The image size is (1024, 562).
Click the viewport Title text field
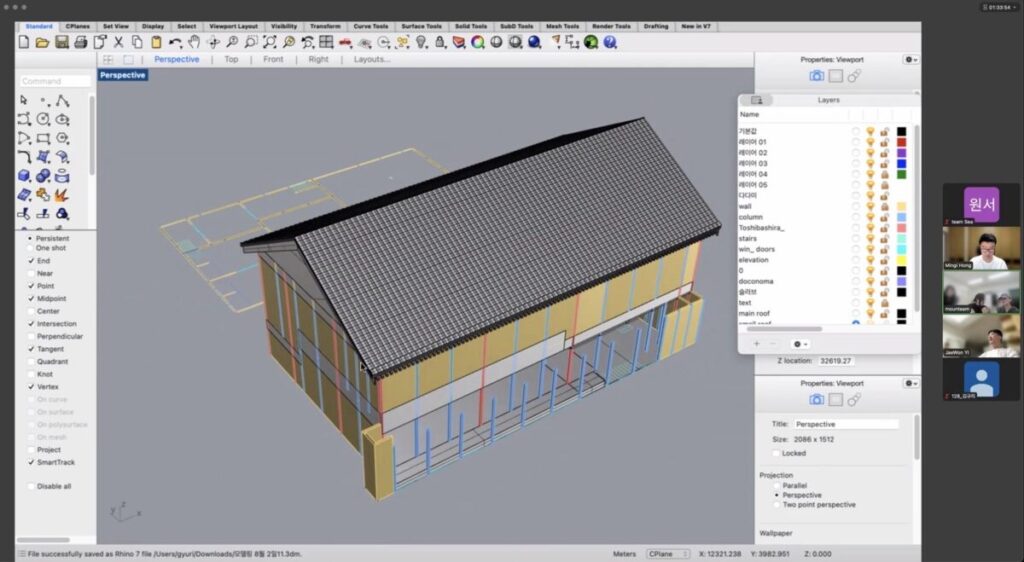pos(846,424)
